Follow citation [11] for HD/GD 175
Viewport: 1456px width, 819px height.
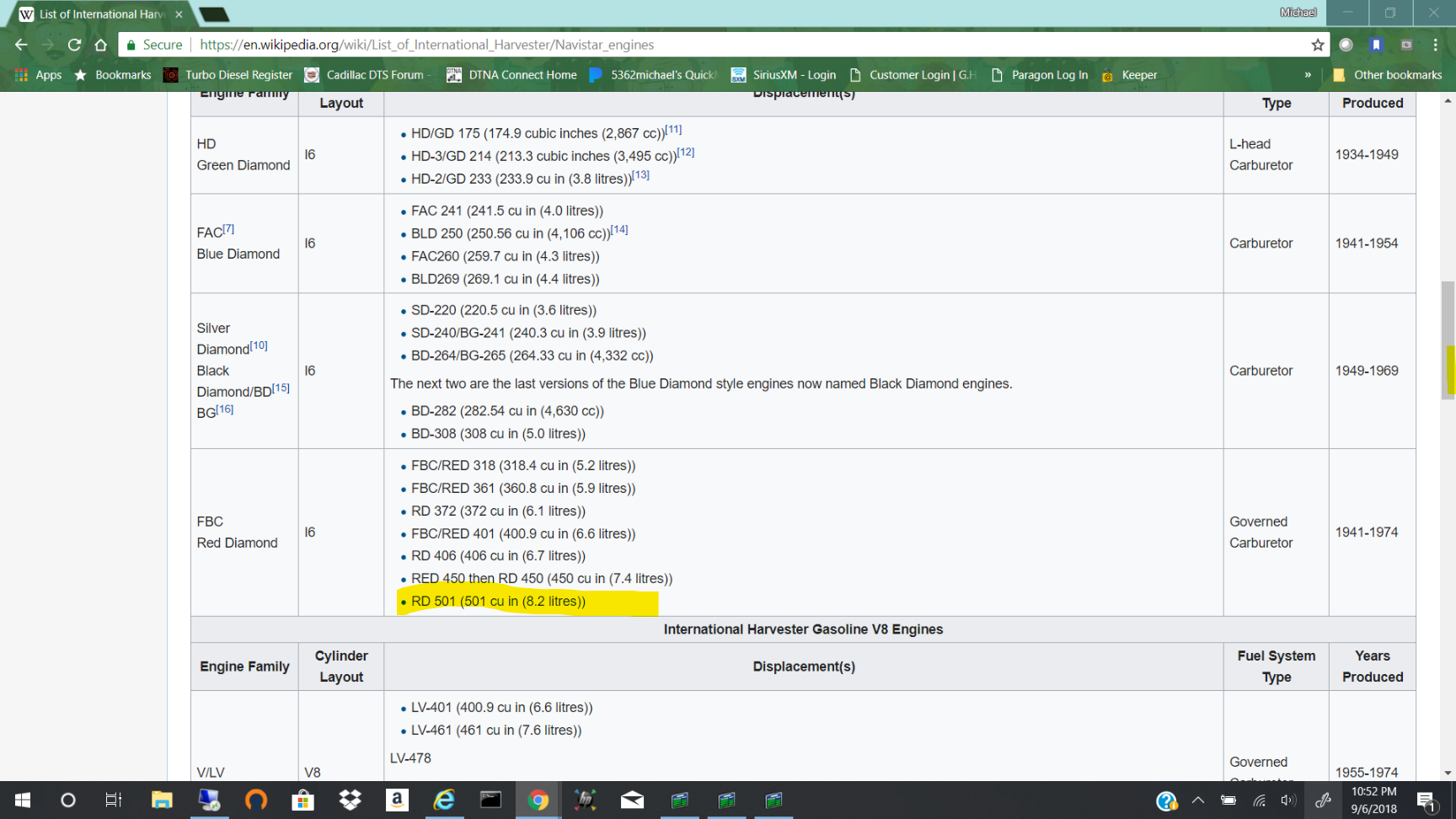point(673,130)
